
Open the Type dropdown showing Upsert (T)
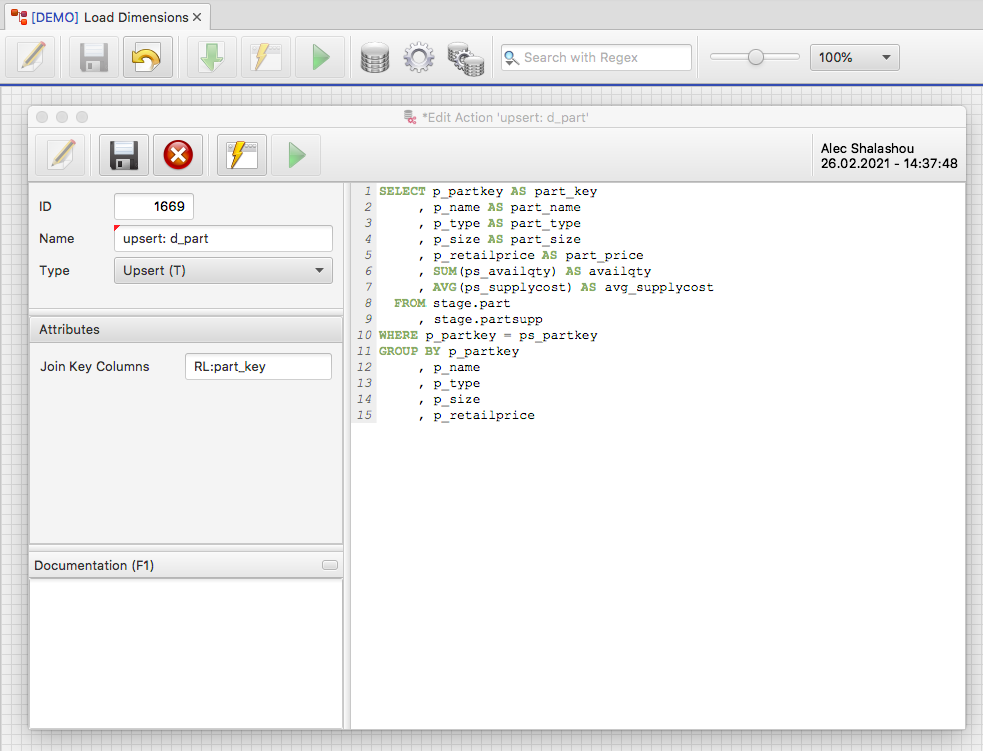(223, 270)
